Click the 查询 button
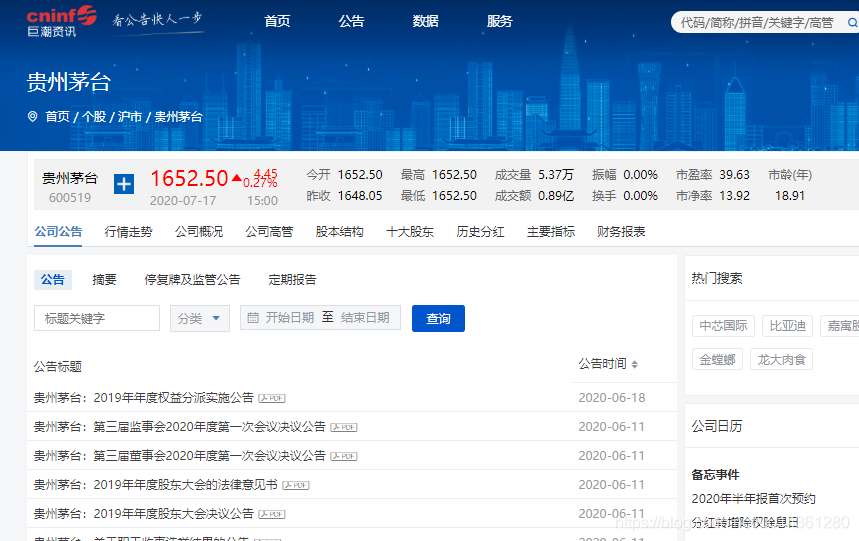 438,319
